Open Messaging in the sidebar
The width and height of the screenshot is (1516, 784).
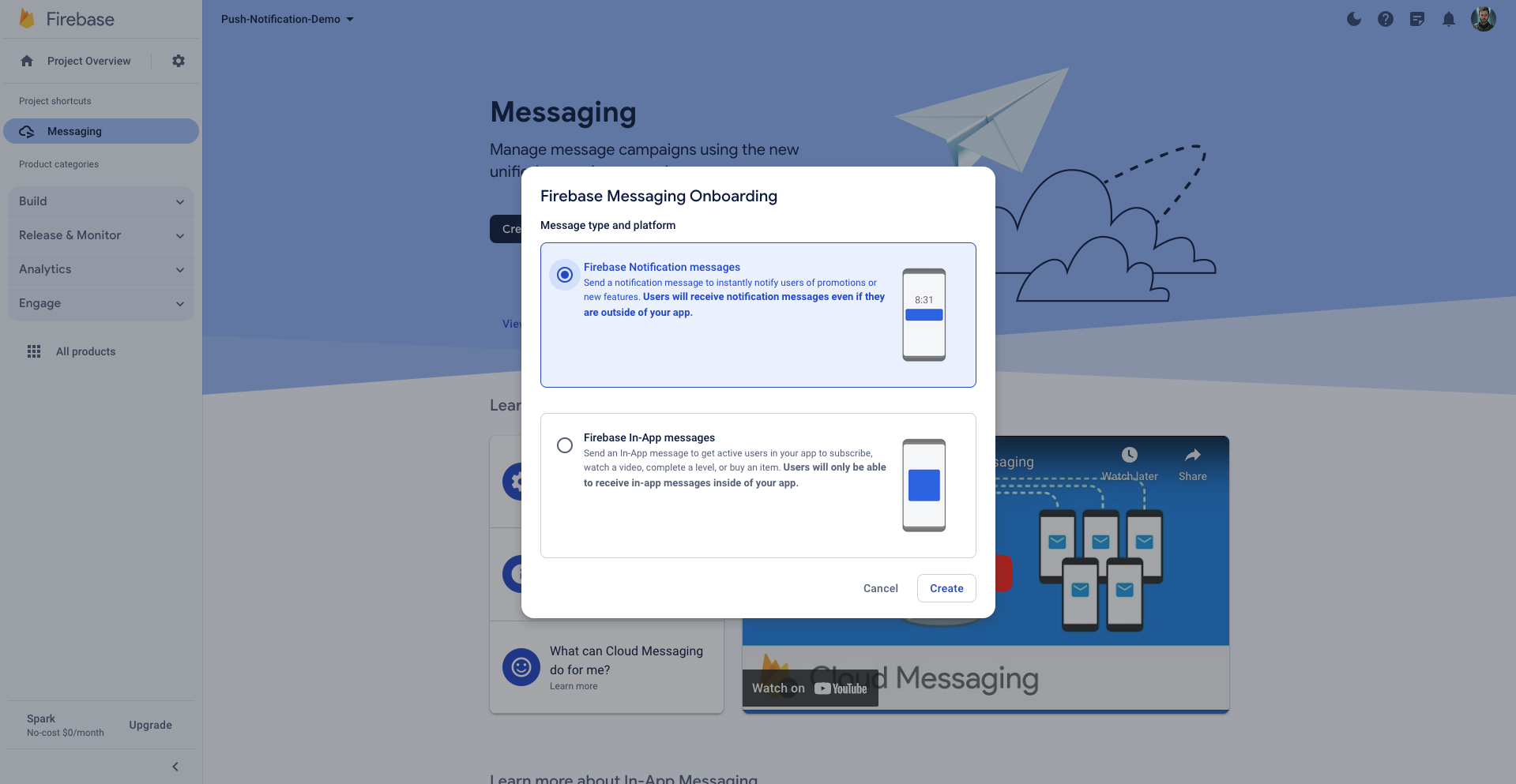coord(101,131)
